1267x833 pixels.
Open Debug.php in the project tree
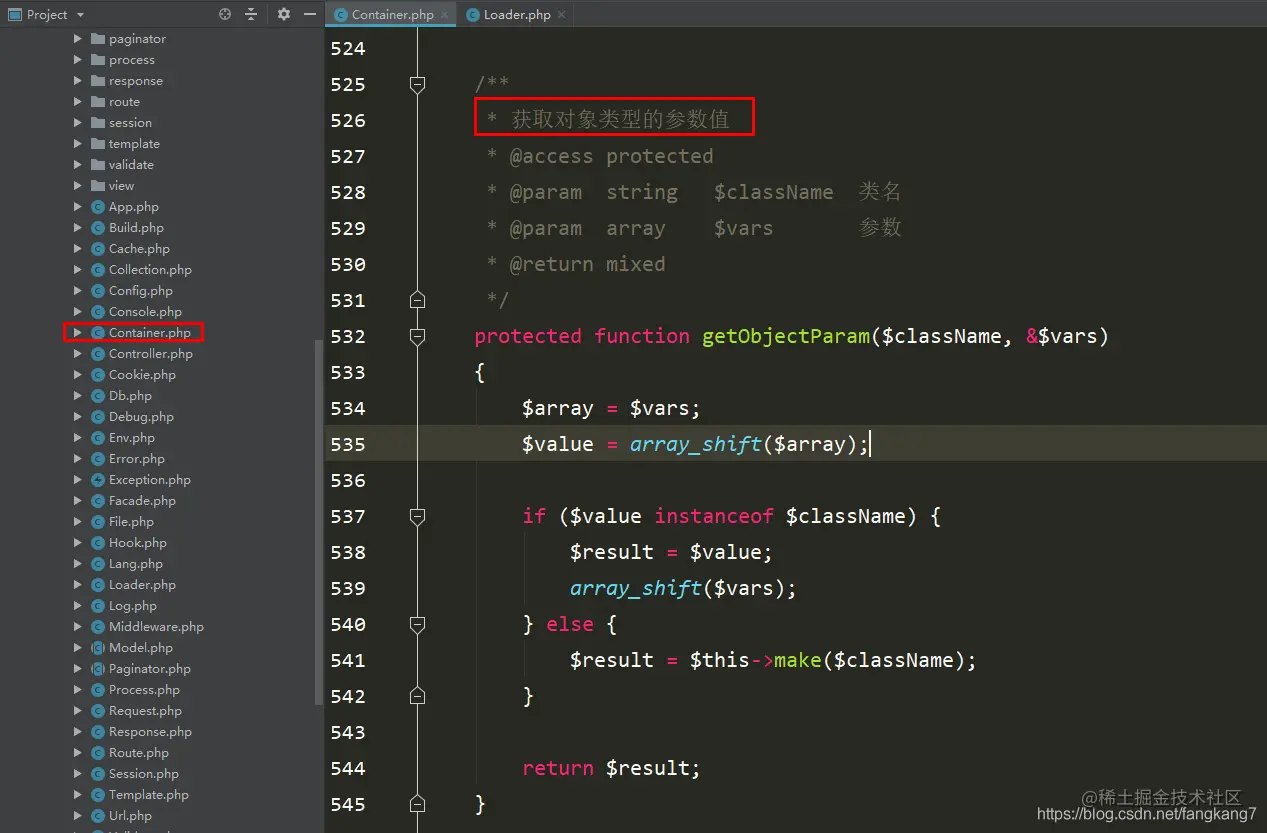point(141,417)
